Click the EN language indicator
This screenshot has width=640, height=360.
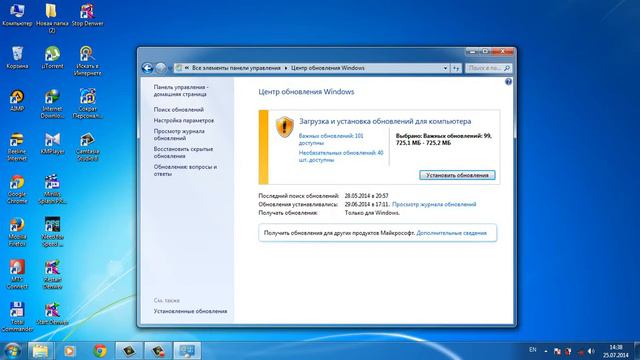(533, 350)
